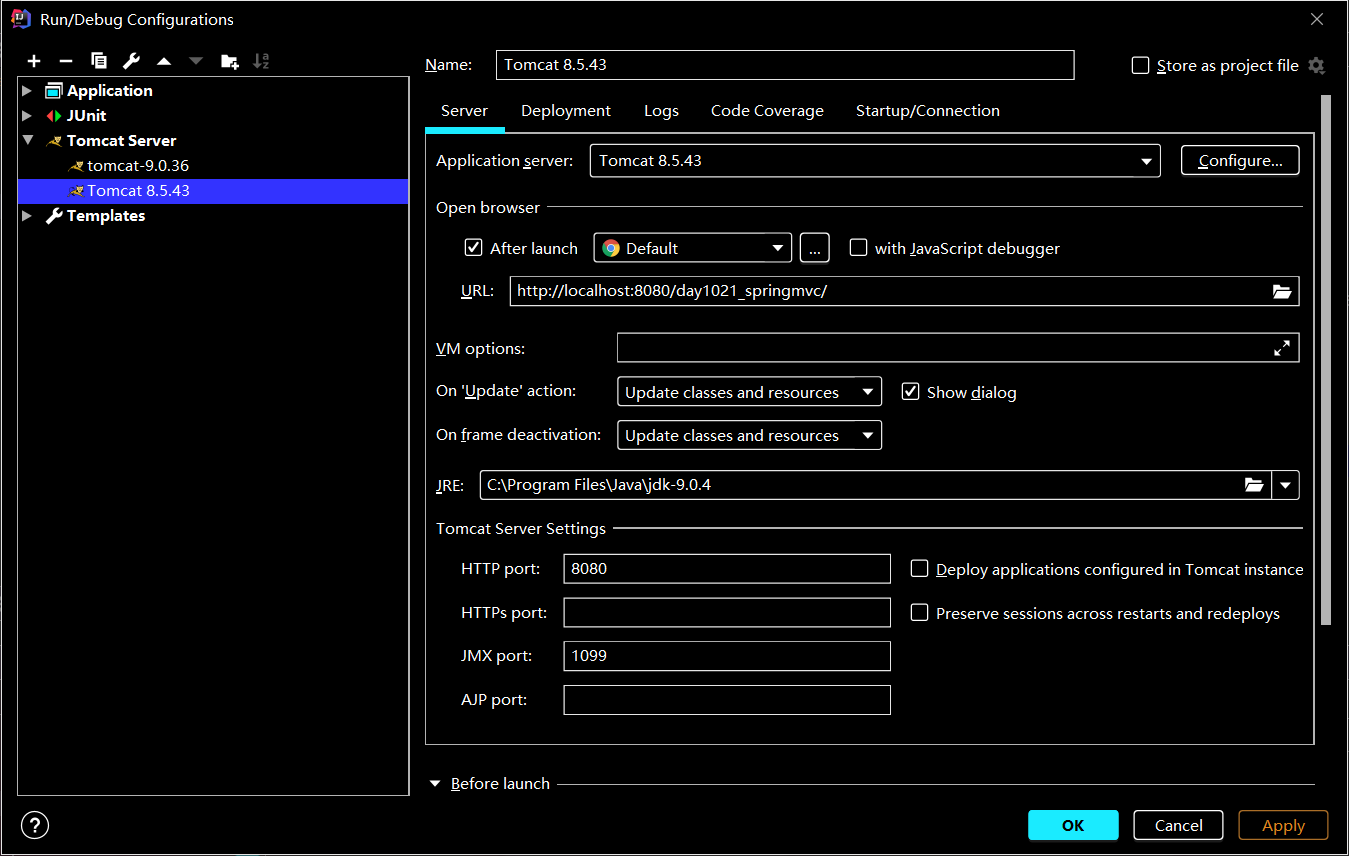Copy the selected configuration
The image size is (1349, 856).
[x=98, y=61]
